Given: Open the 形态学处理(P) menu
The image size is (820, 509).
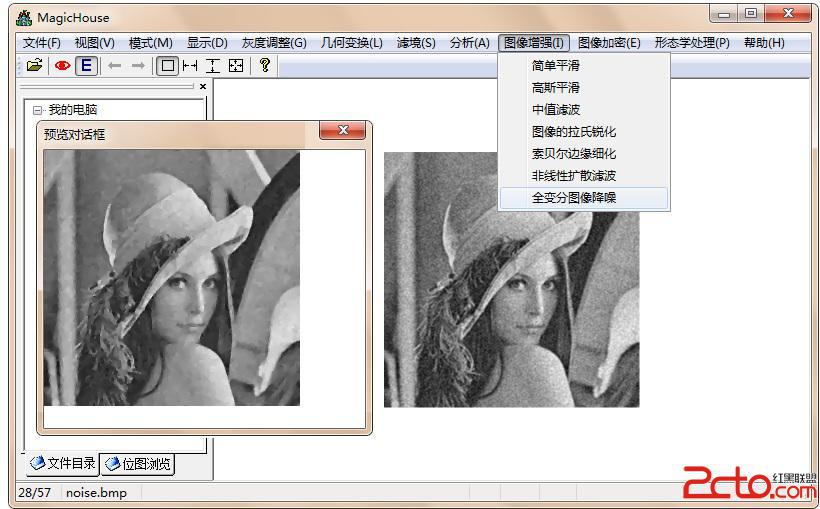Looking at the screenshot, I should click(692, 43).
